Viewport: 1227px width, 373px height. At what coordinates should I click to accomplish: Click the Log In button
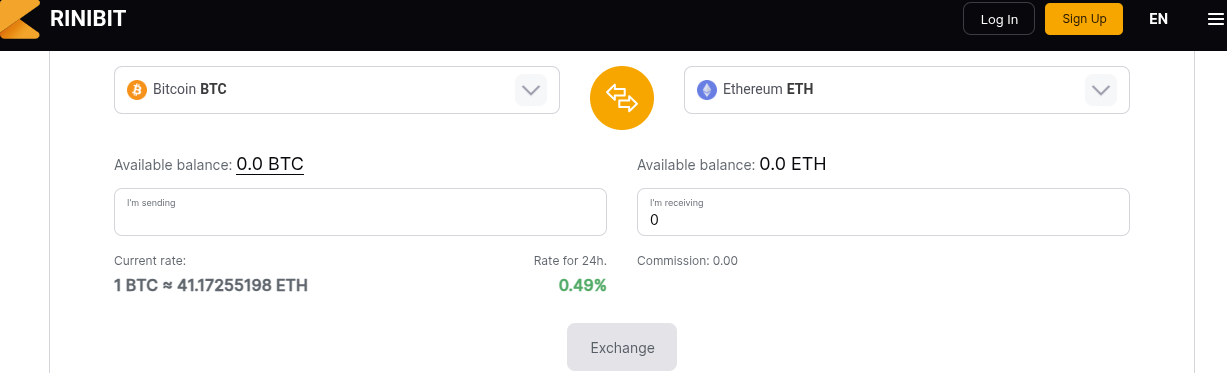pyautogui.click(x=999, y=19)
